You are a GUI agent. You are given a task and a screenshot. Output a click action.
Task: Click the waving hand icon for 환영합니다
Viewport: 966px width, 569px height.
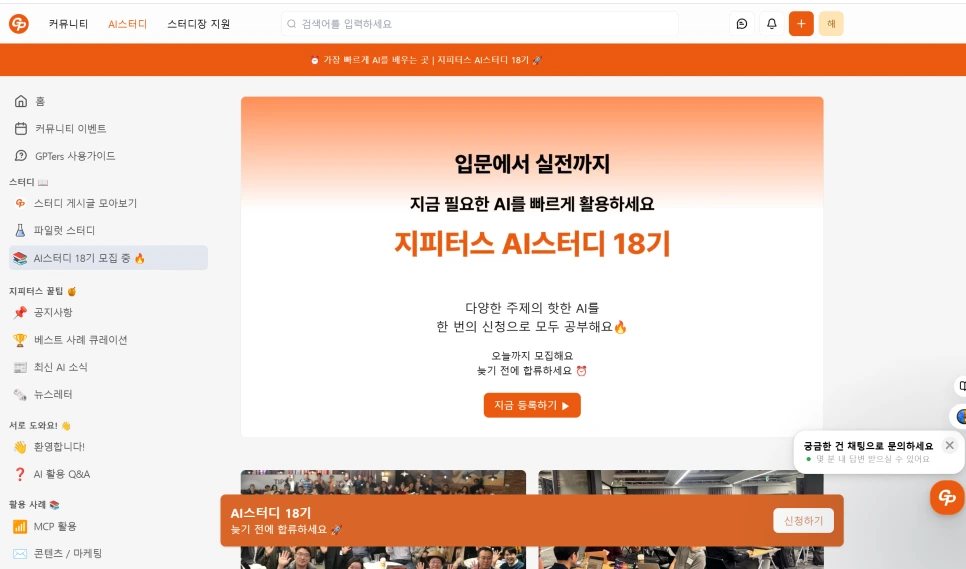coord(20,447)
